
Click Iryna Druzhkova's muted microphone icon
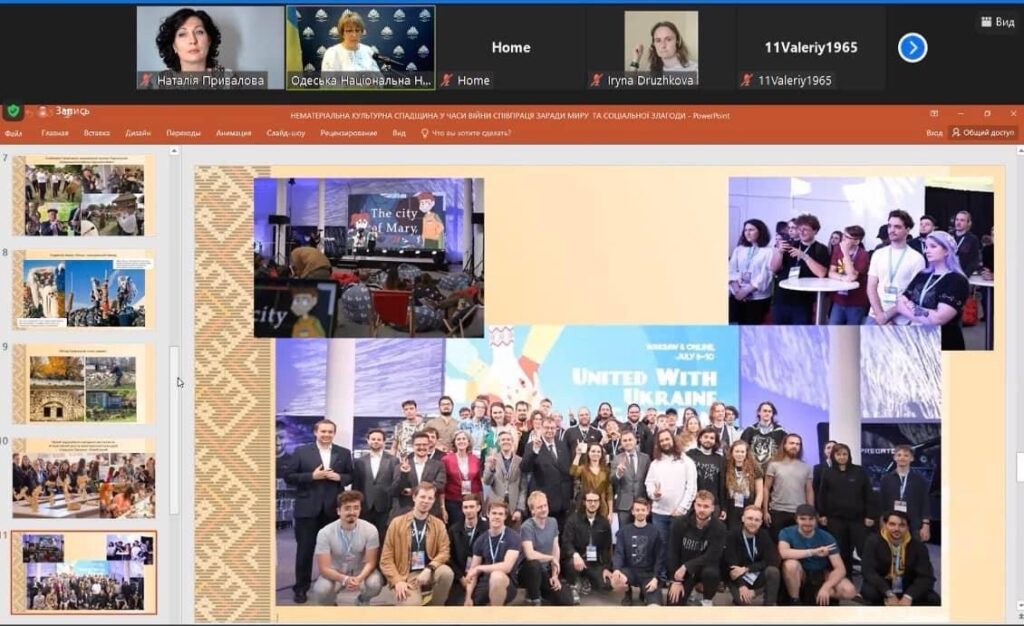[596, 80]
